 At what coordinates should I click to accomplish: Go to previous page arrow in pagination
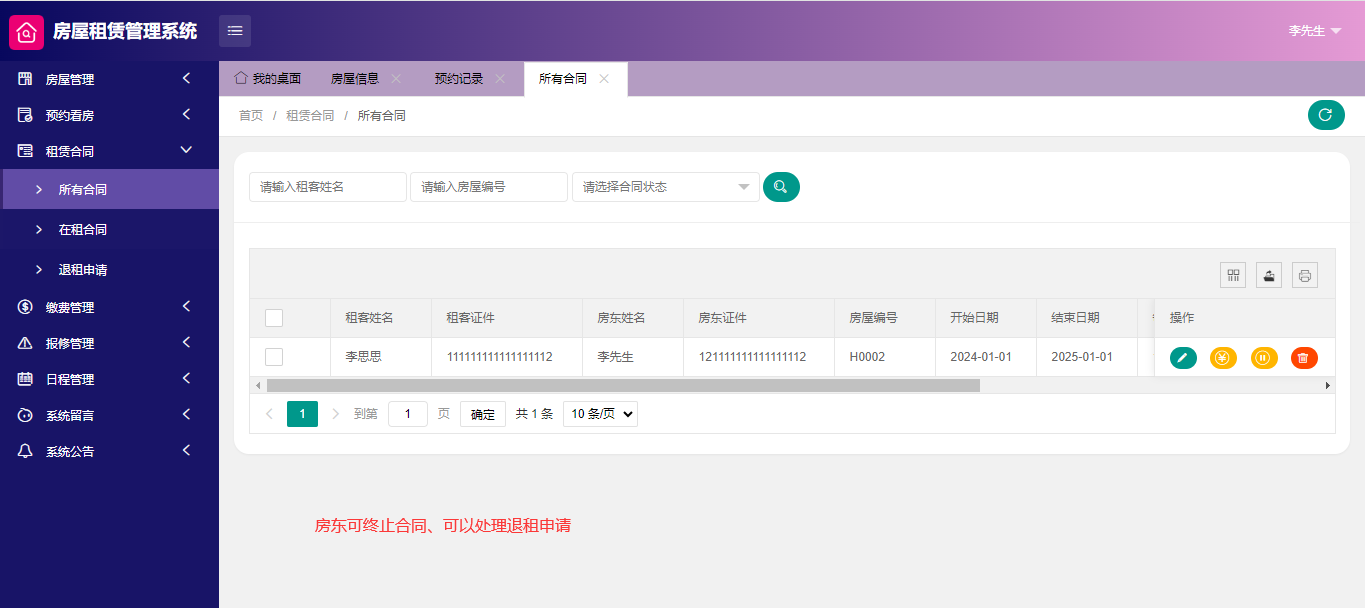(269, 414)
